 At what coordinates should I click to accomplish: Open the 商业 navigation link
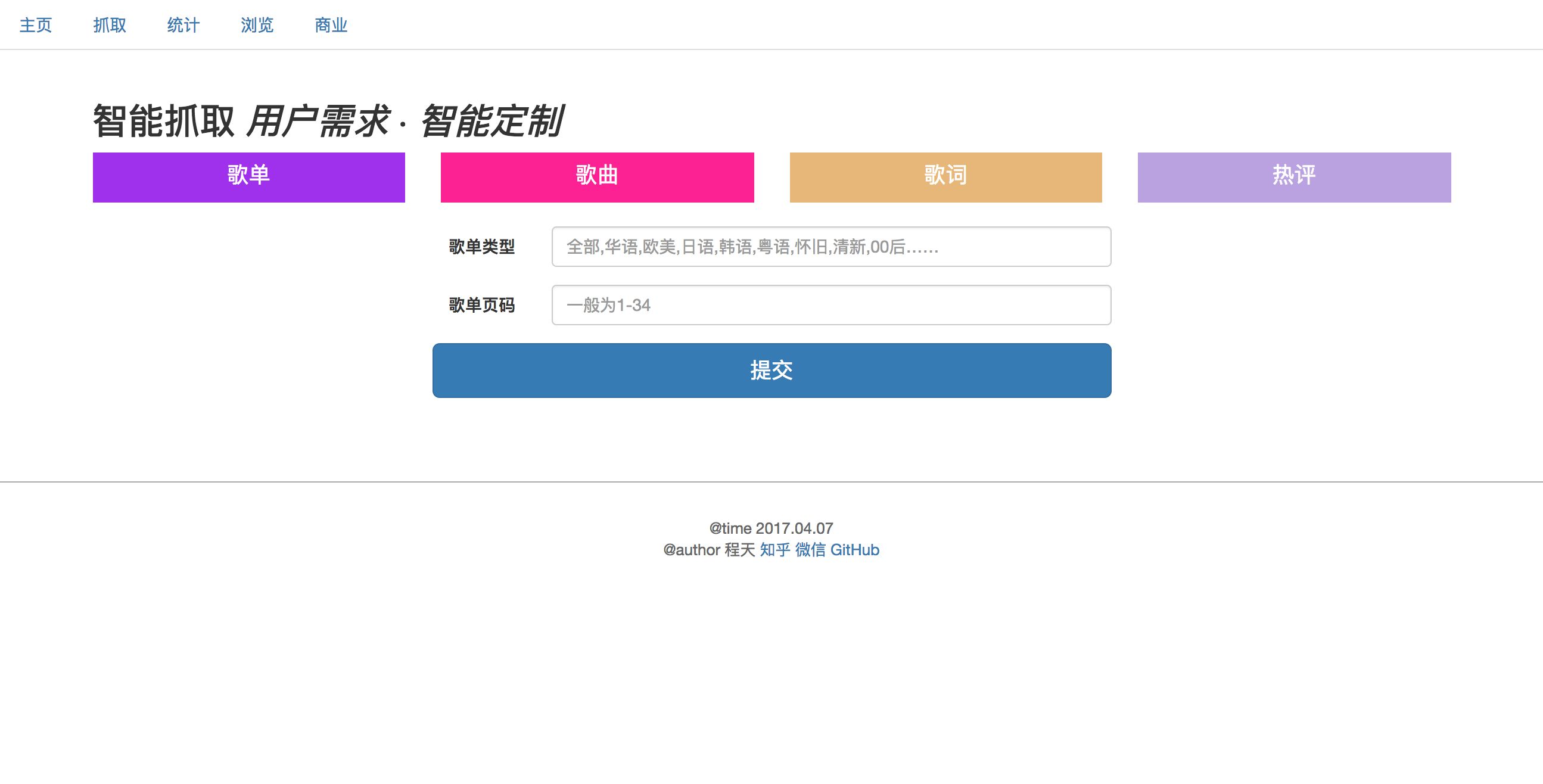coord(331,25)
